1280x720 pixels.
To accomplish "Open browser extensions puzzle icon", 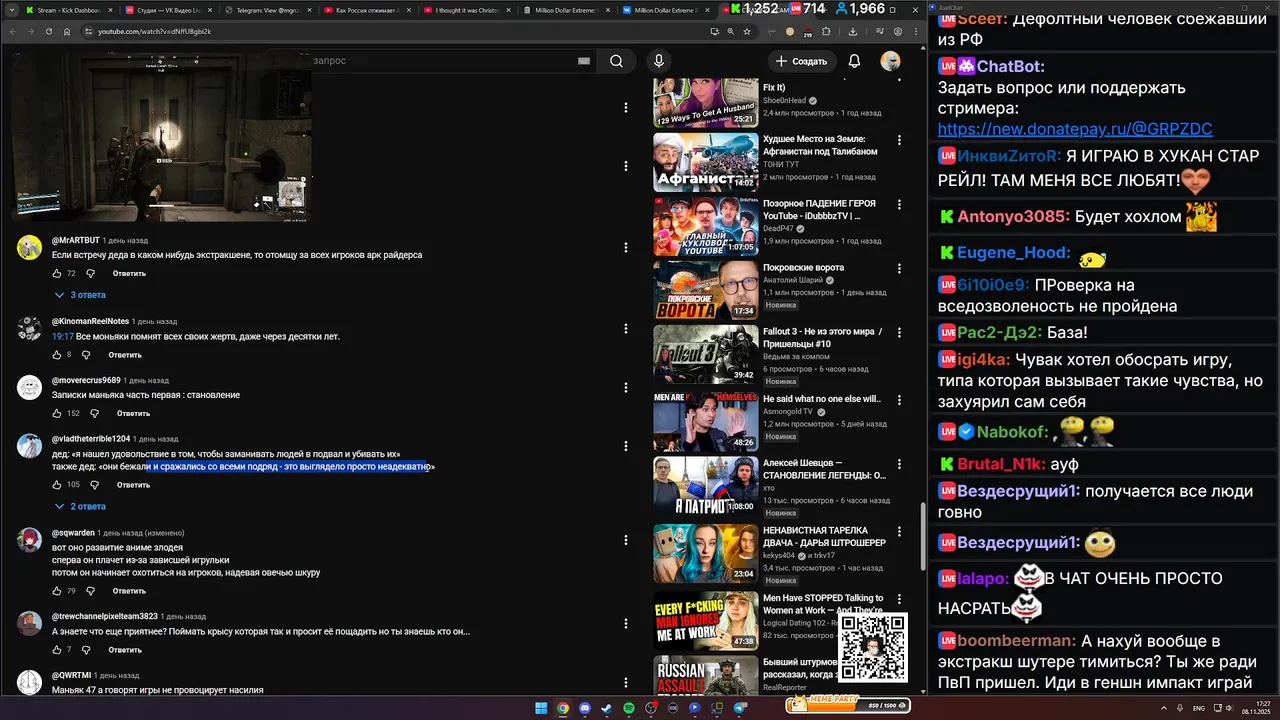I will [826, 32].
